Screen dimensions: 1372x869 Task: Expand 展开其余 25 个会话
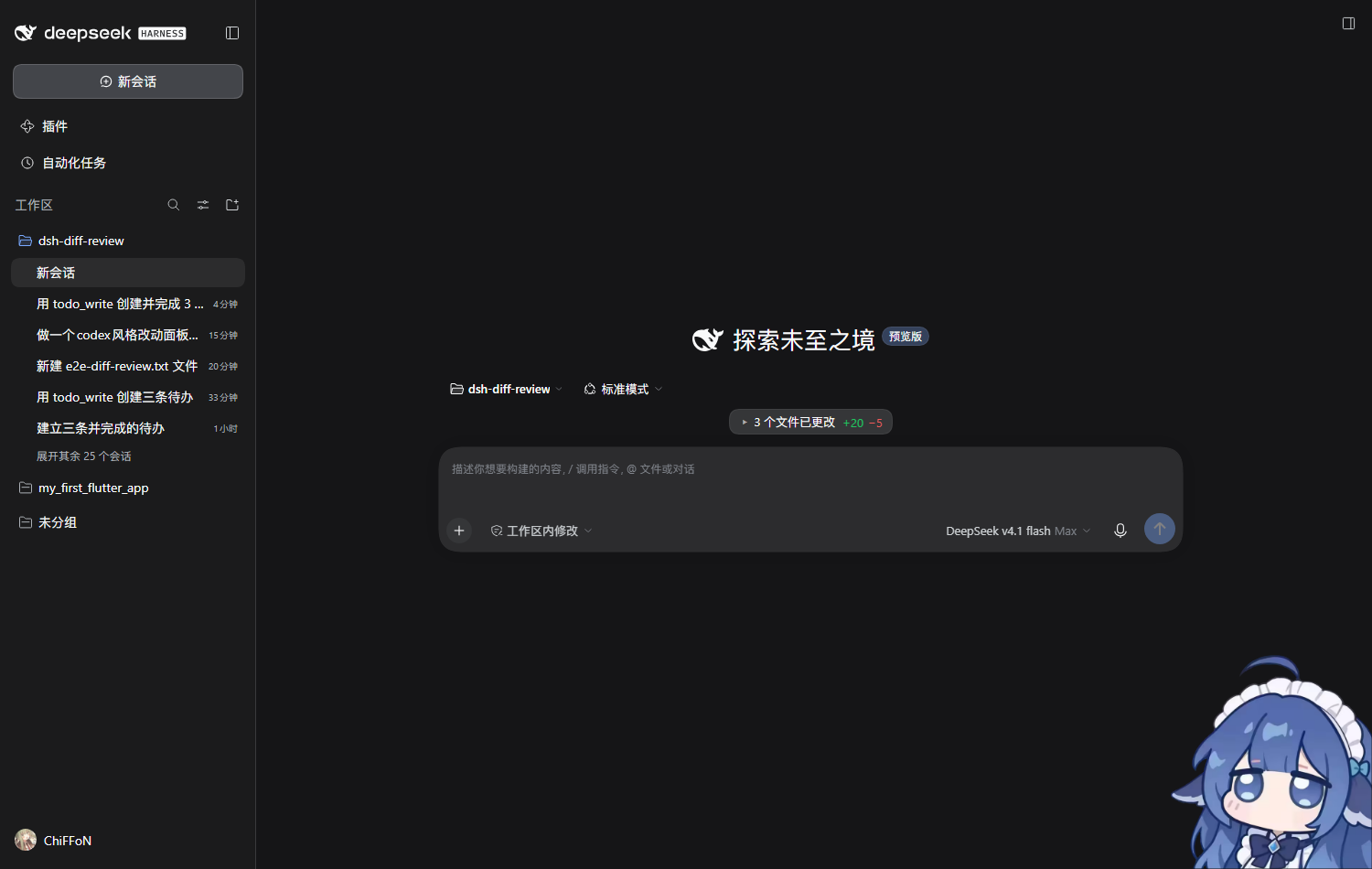[x=84, y=456]
